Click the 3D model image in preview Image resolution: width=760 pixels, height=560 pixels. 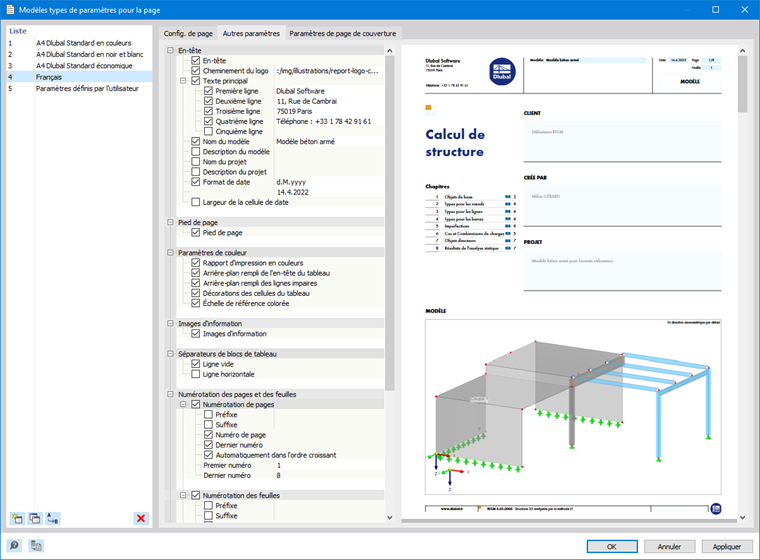coord(573,407)
